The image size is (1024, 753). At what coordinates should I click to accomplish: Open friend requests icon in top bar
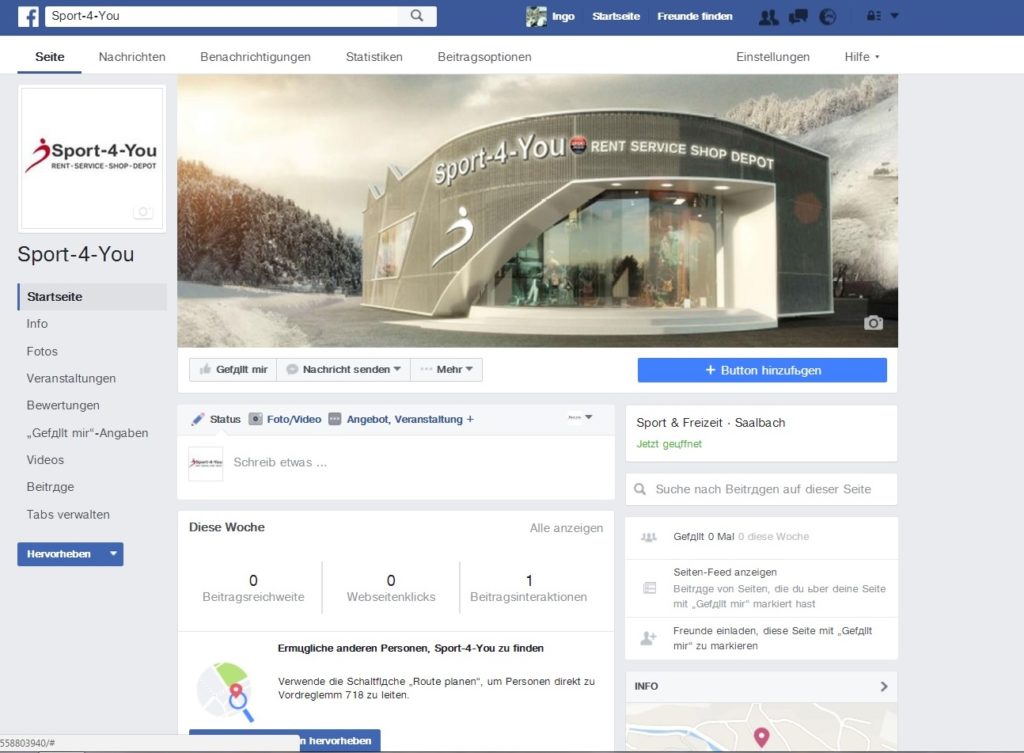(769, 16)
